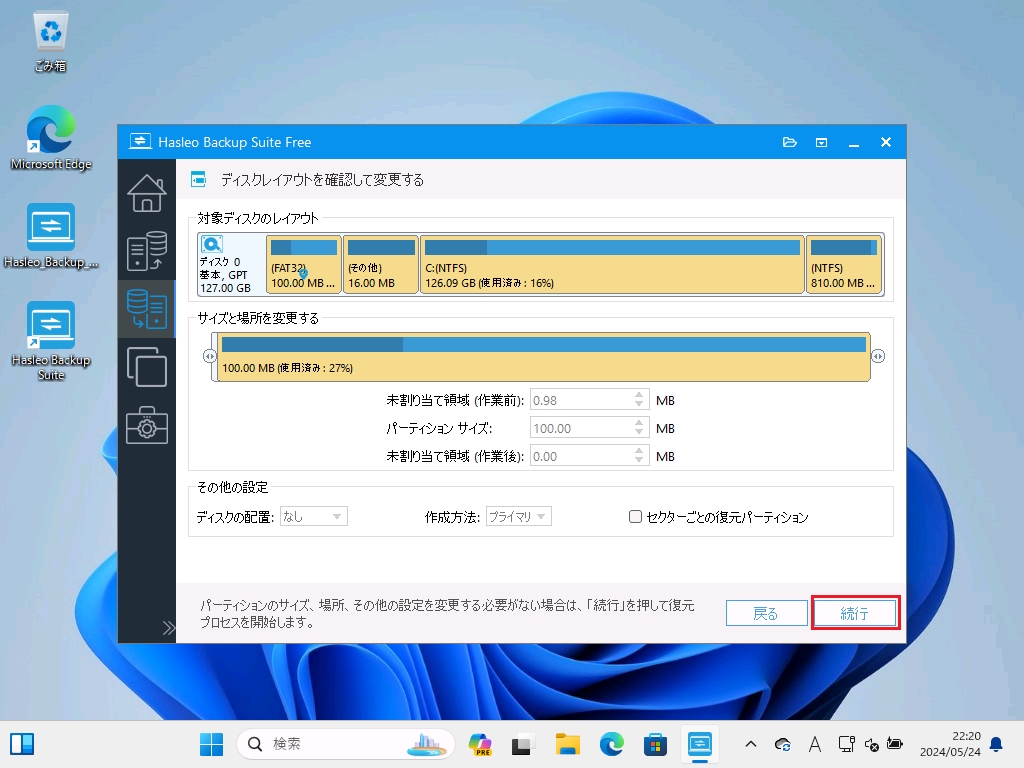Select the Restore section sidebar icon
The image size is (1024, 768).
coord(146,309)
